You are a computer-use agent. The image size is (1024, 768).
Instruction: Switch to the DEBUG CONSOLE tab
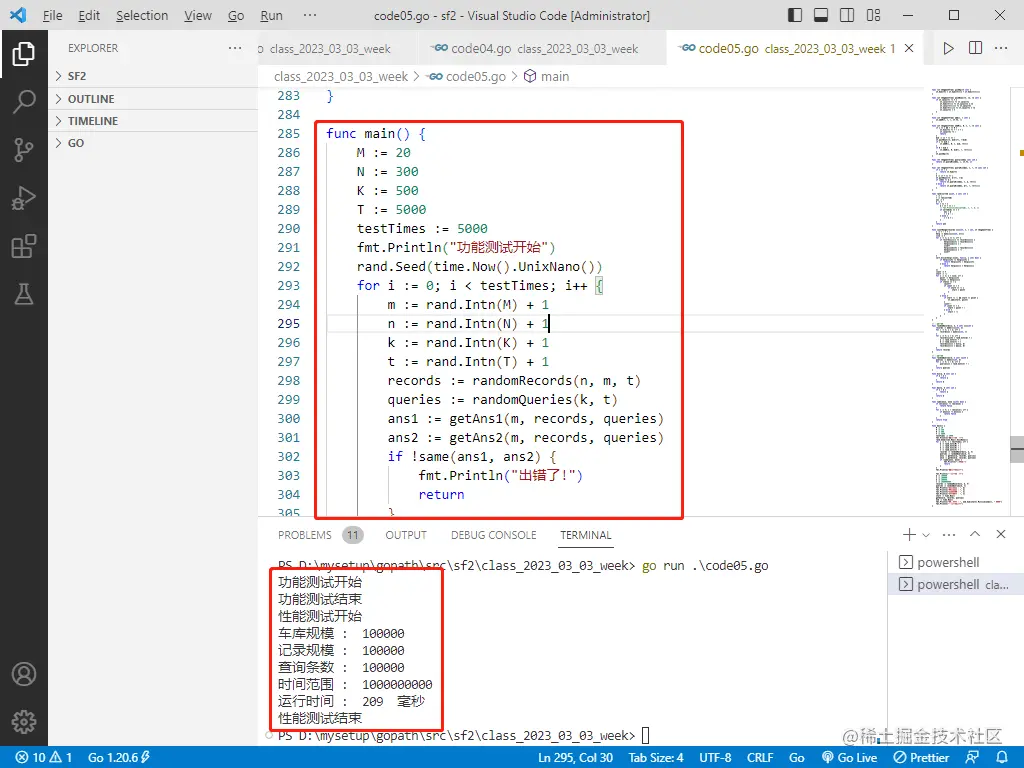493,535
